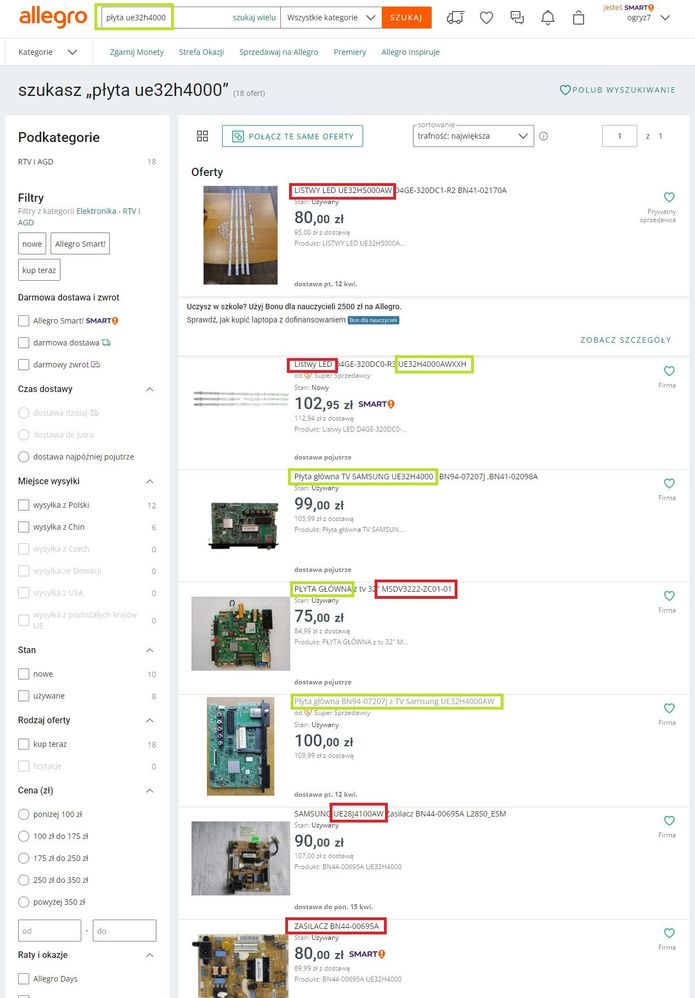The image size is (695, 998).
Task: Open favorites heart icon in header
Action: pyautogui.click(x=486, y=18)
